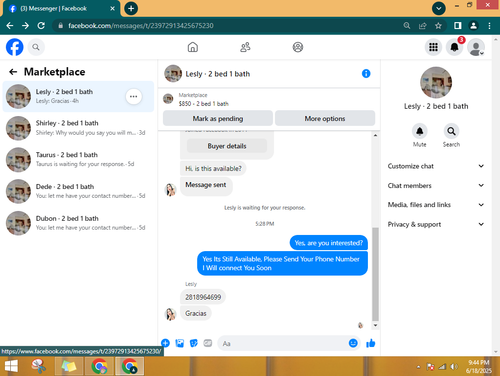Image resolution: width=500 pixels, height=376 pixels.
Task: Show hidden icons arrow in system tray
Action: [418, 367]
